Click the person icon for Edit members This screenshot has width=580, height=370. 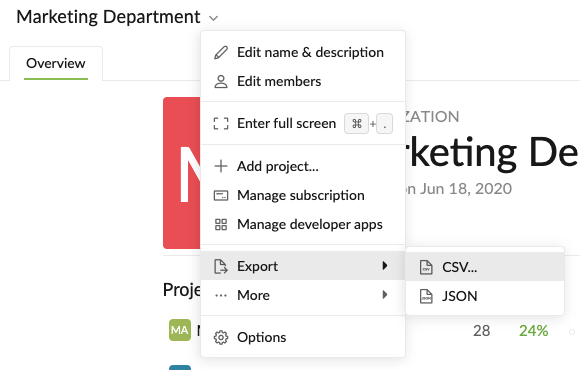(x=221, y=81)
